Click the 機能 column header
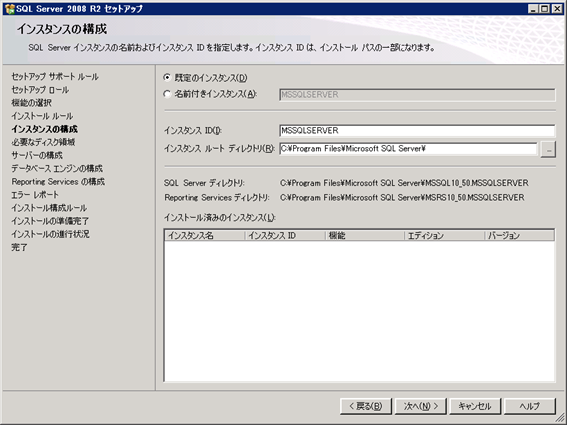567x425 pixels. click(365, 236)
